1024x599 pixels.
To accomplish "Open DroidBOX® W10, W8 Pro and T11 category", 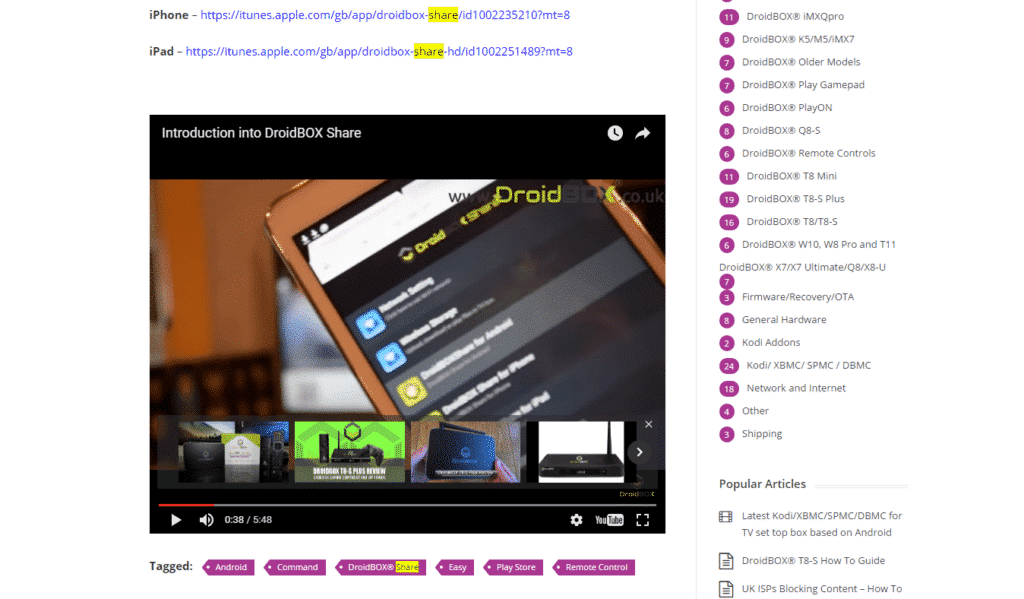I will click(x=819, y=245).
